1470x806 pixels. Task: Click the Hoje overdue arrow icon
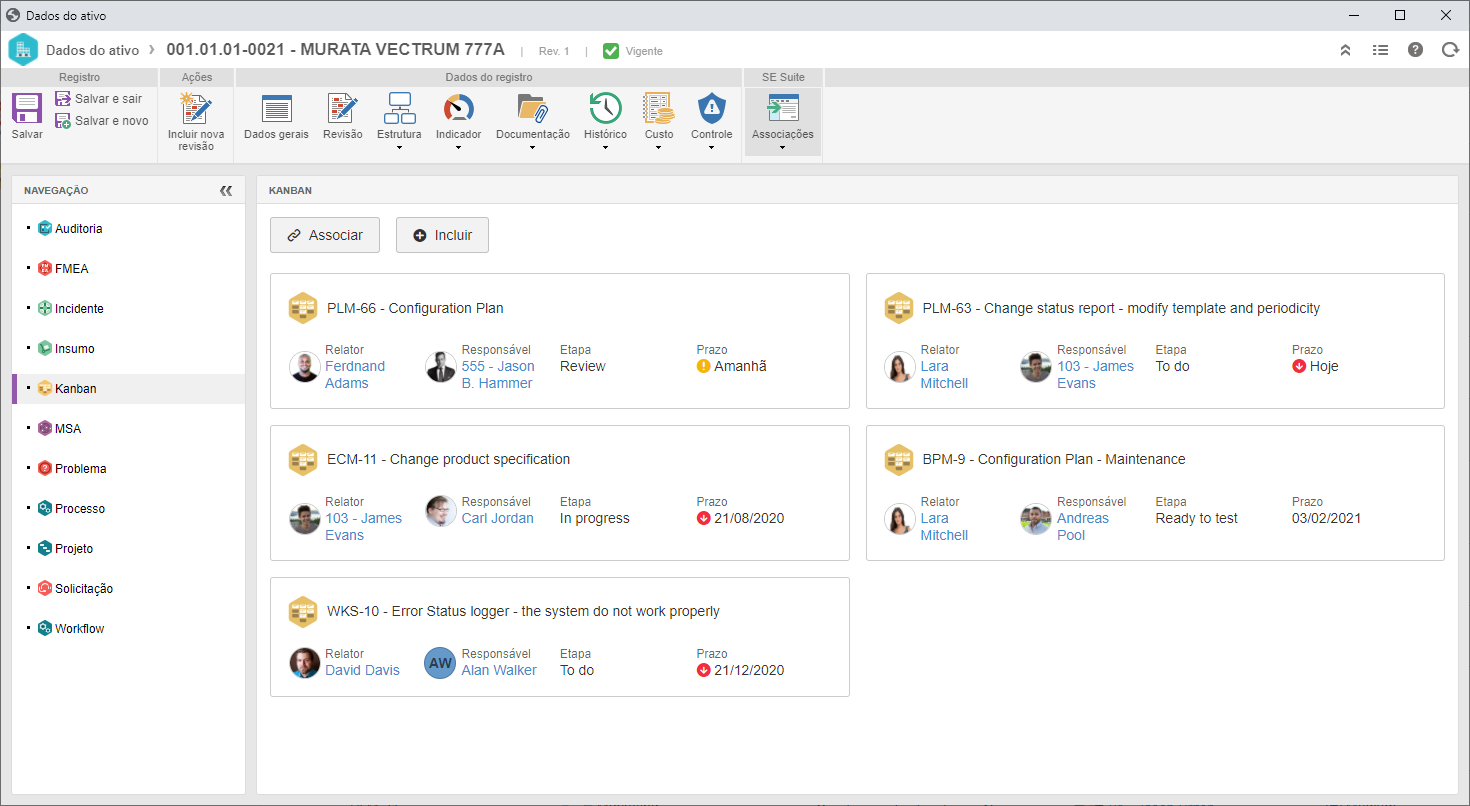tap(1299, 366)
